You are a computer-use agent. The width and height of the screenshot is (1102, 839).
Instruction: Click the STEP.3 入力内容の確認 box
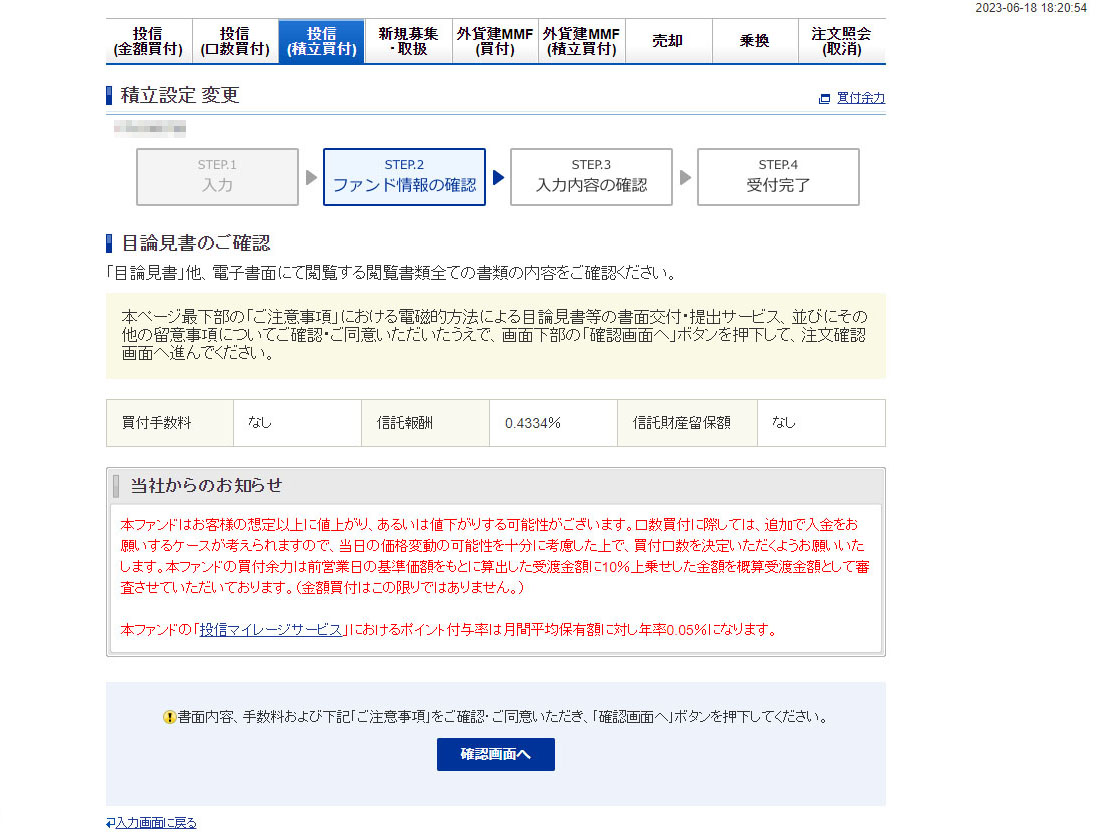click(591, 177)
